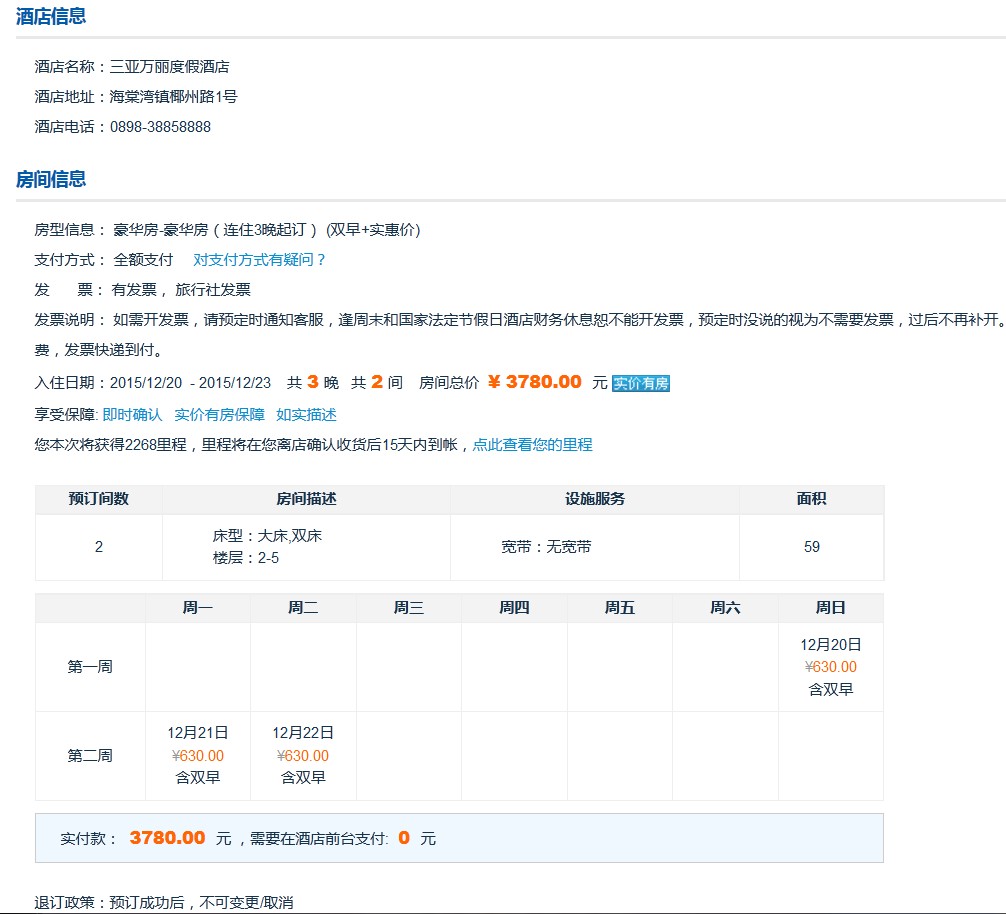
Task: Select the 12月22日 price cell
Action: (303, 756)
